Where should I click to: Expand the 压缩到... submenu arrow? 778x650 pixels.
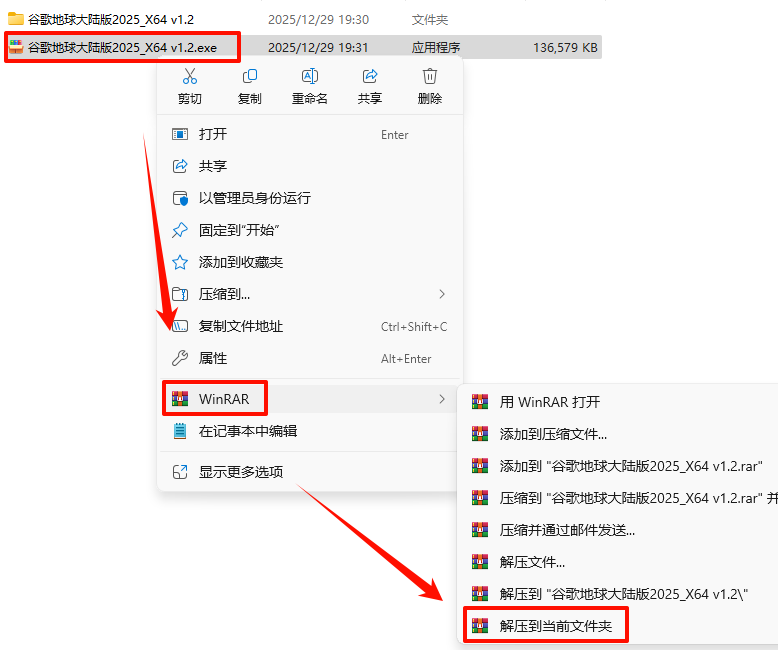tap(442, 294)
